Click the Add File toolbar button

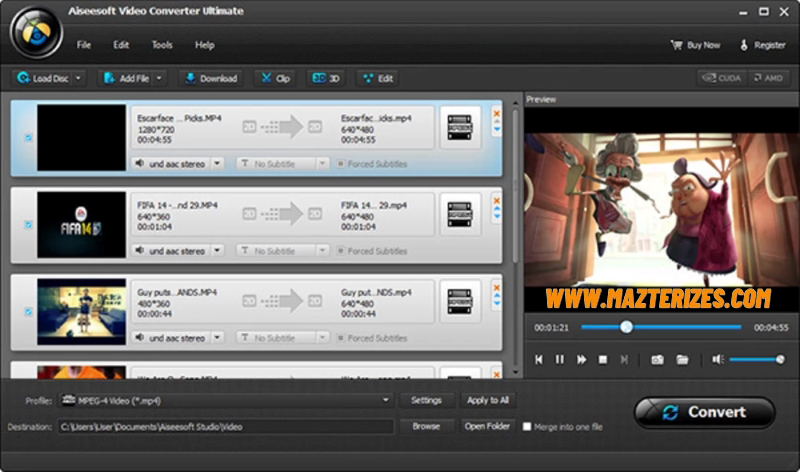(x=127, y=78)
